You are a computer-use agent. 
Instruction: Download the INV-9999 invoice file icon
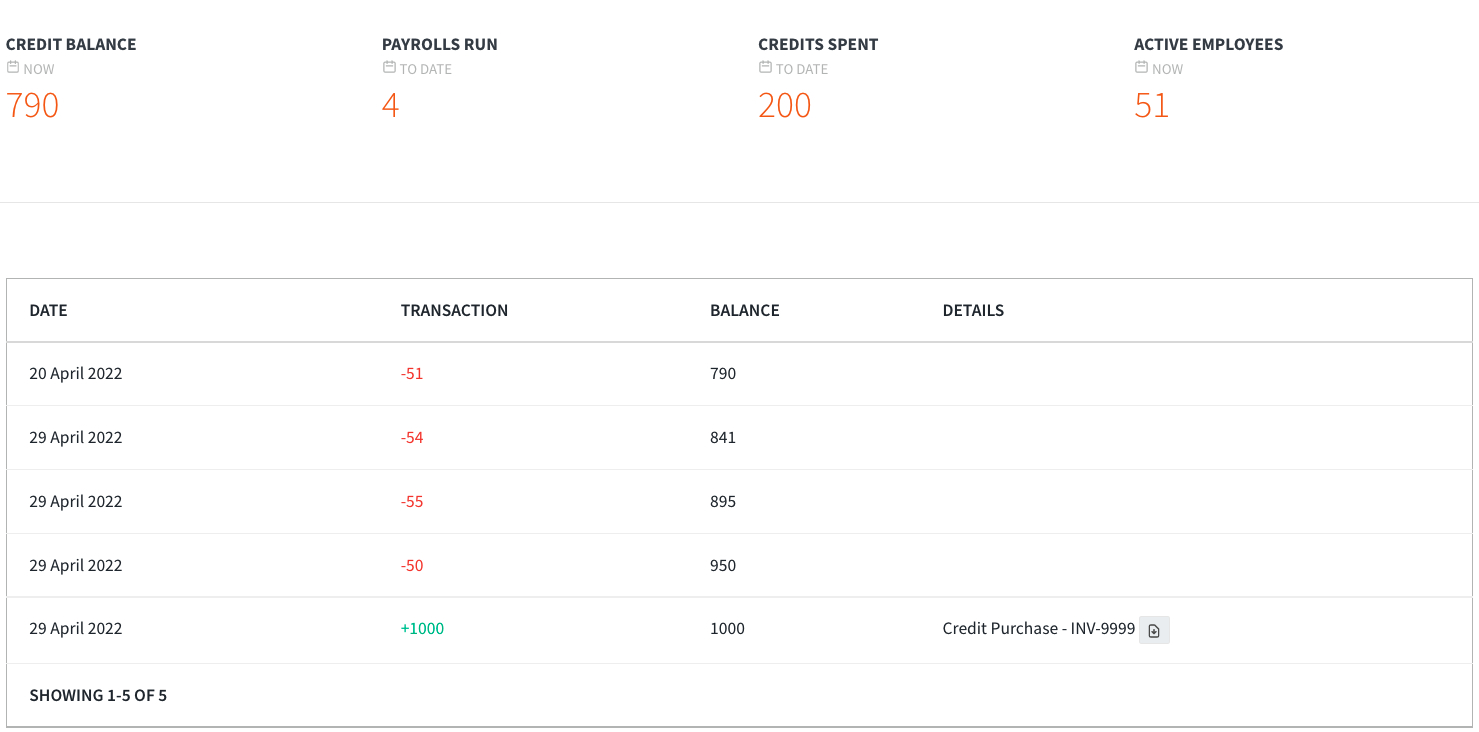pos(1154,630)
